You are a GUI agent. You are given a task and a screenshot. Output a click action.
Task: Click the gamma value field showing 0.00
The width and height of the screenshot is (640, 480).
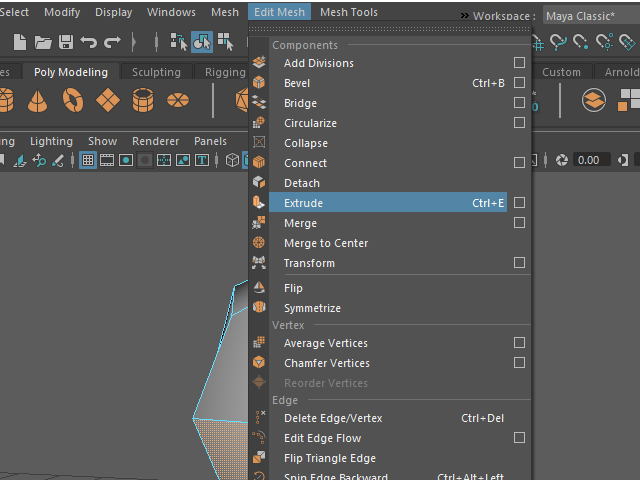(x=589, y=160)
